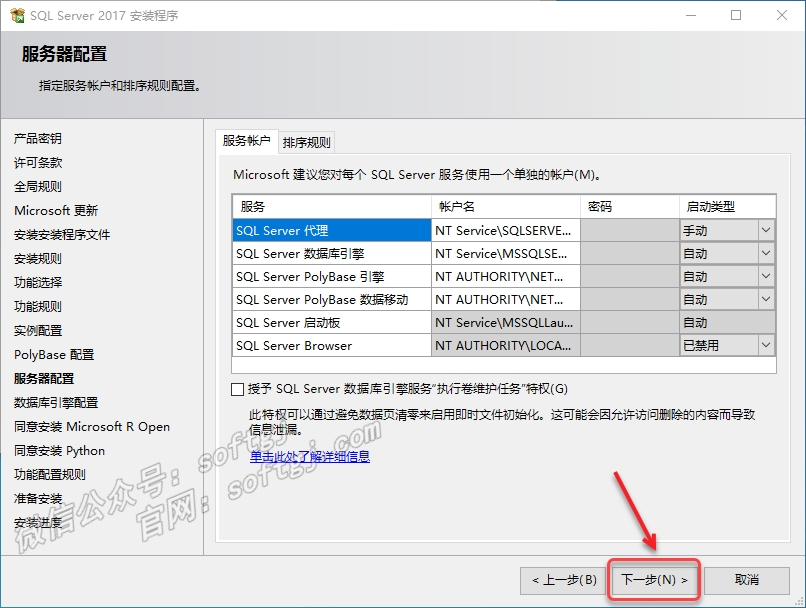
Task: Open startup type dropdown for SQL Server Browser
Action: (766, 345)
